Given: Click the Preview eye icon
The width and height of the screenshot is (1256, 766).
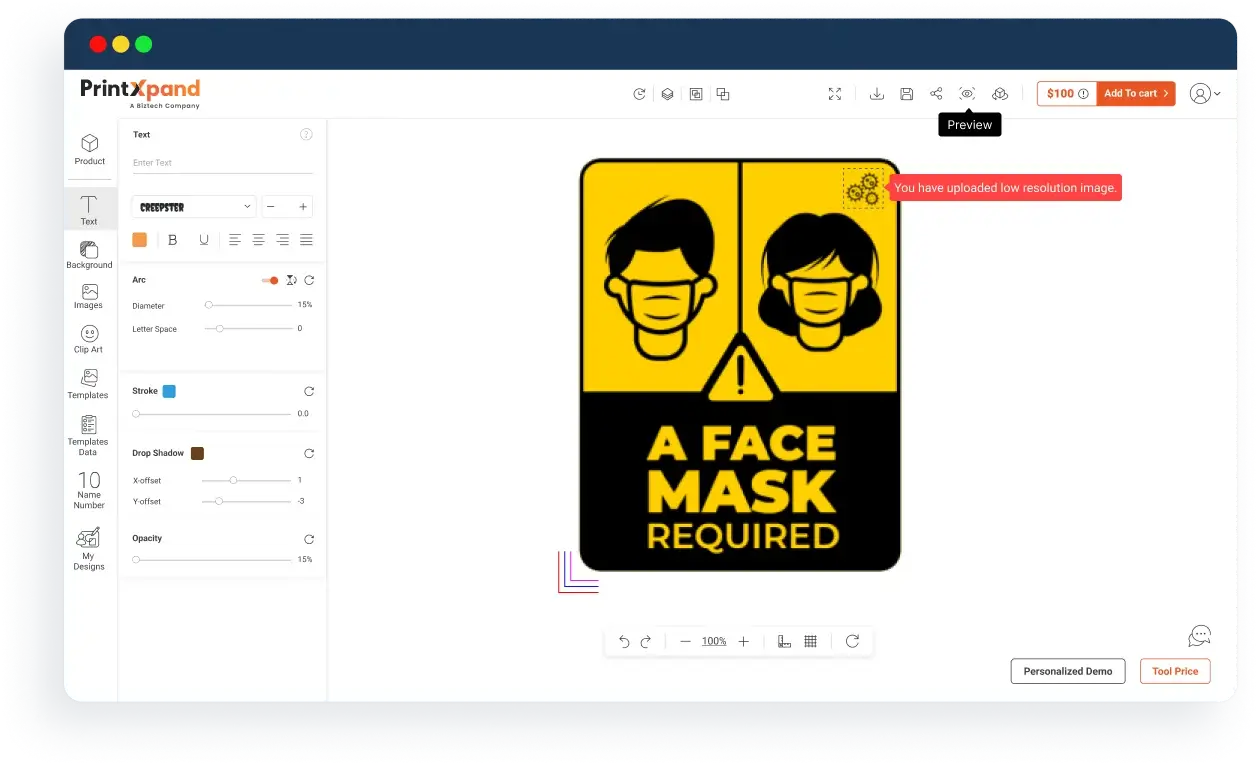Looking at the screenshot, I should coord(967,94).
